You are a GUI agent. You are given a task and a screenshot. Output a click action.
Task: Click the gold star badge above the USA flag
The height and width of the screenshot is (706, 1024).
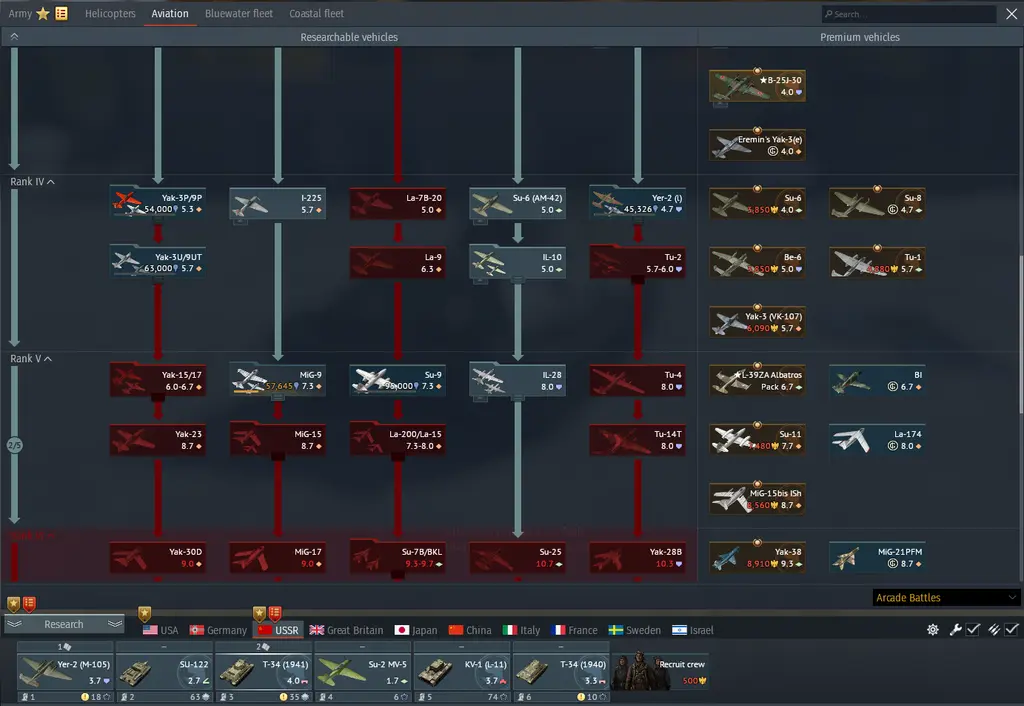(x=144, y=613)
